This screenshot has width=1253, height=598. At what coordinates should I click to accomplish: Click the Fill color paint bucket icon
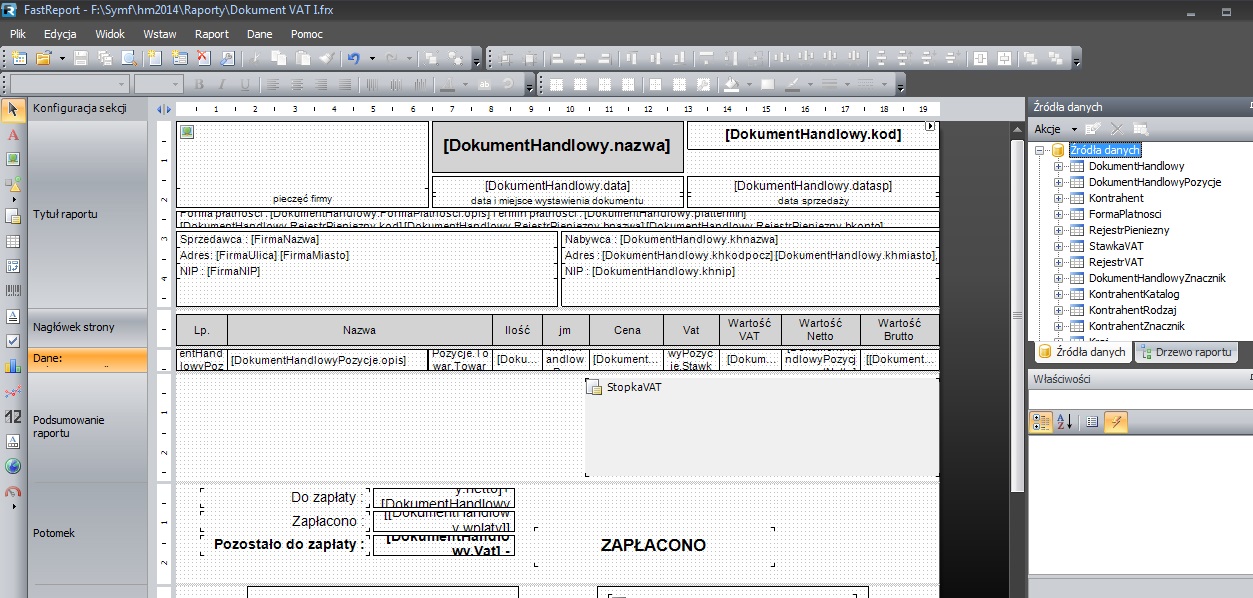click(x=731, y=84)
